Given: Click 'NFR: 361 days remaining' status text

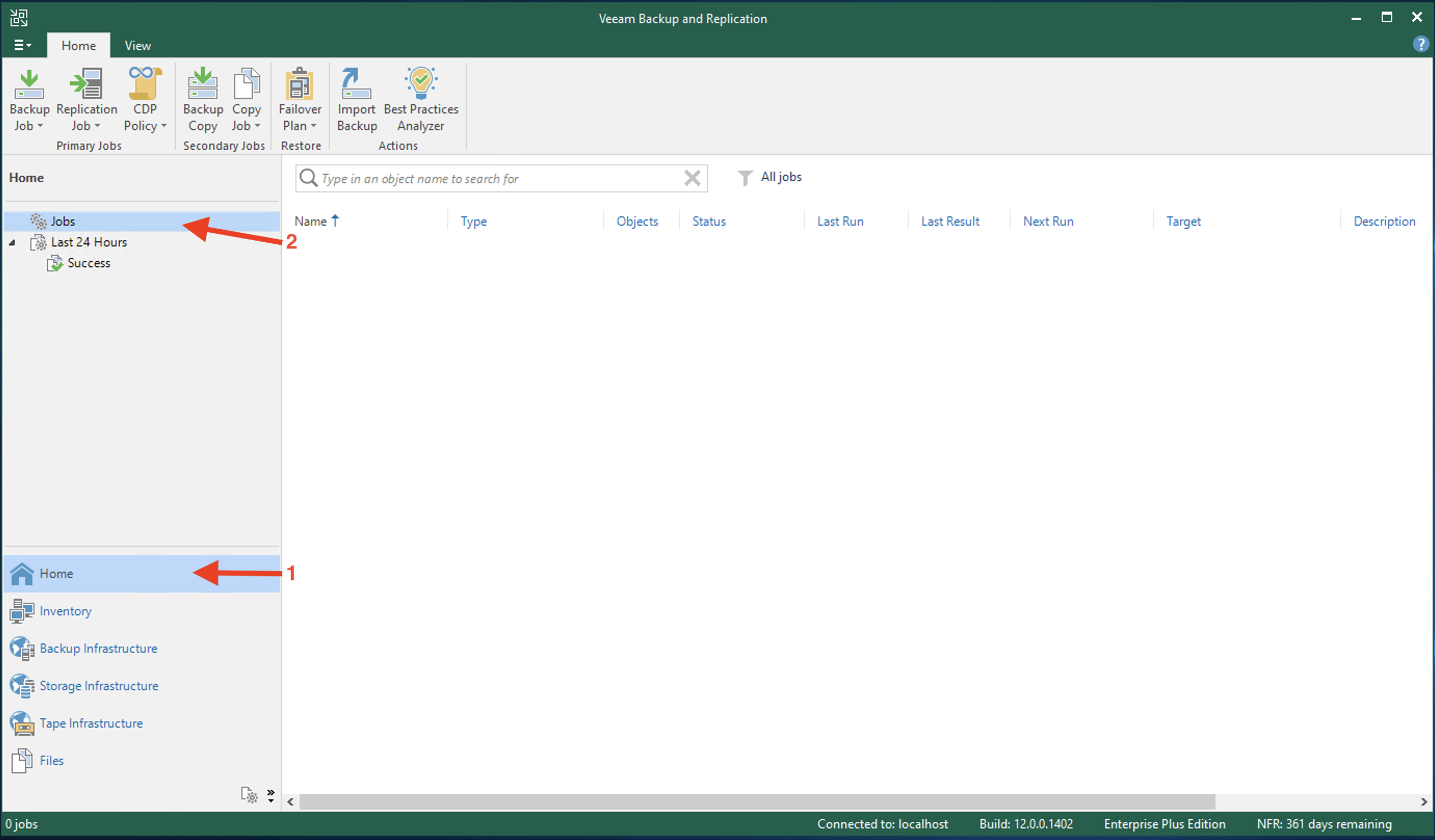Looking at the screenshot, I should (1324, 824).
